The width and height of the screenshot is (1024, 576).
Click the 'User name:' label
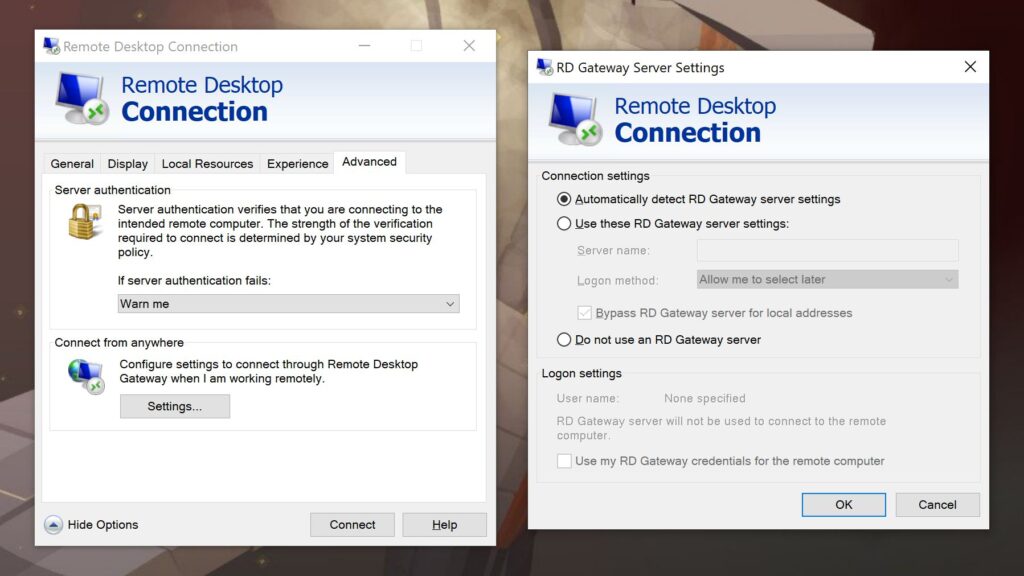pyautogui.click(x=588, y=398)
